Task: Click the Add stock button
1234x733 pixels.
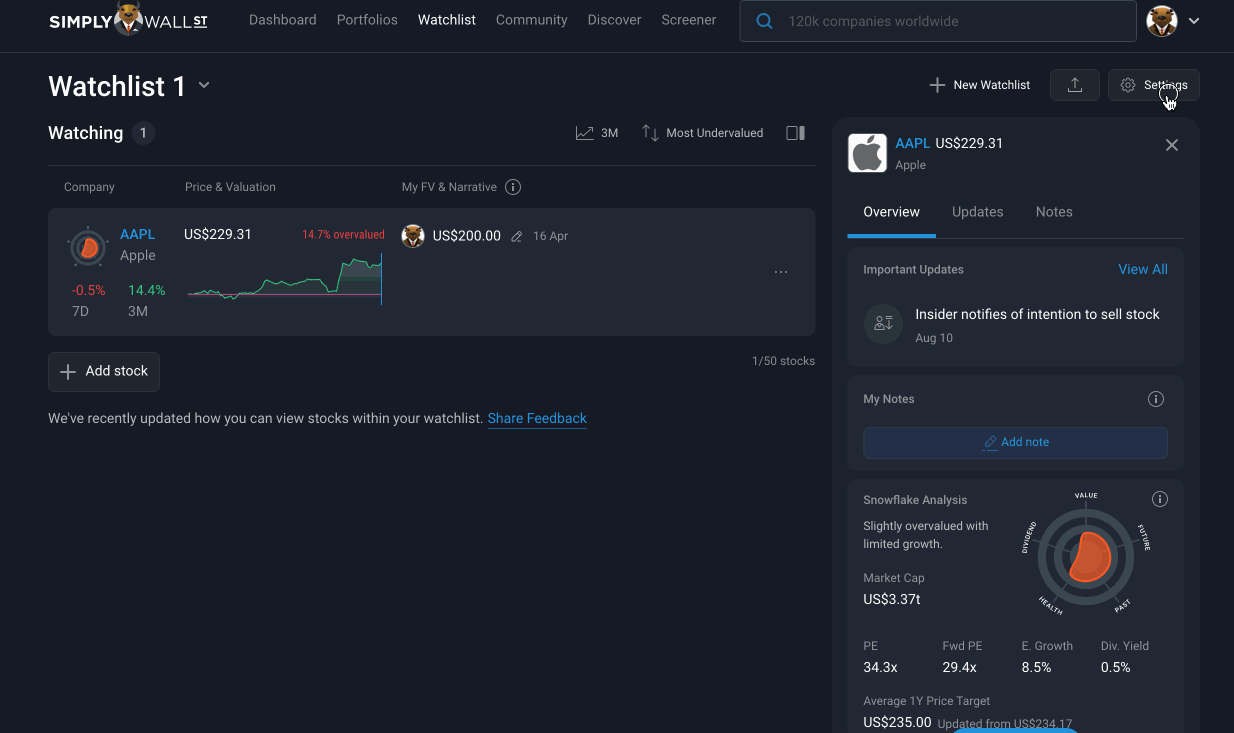Action: (x=104, y=372)
